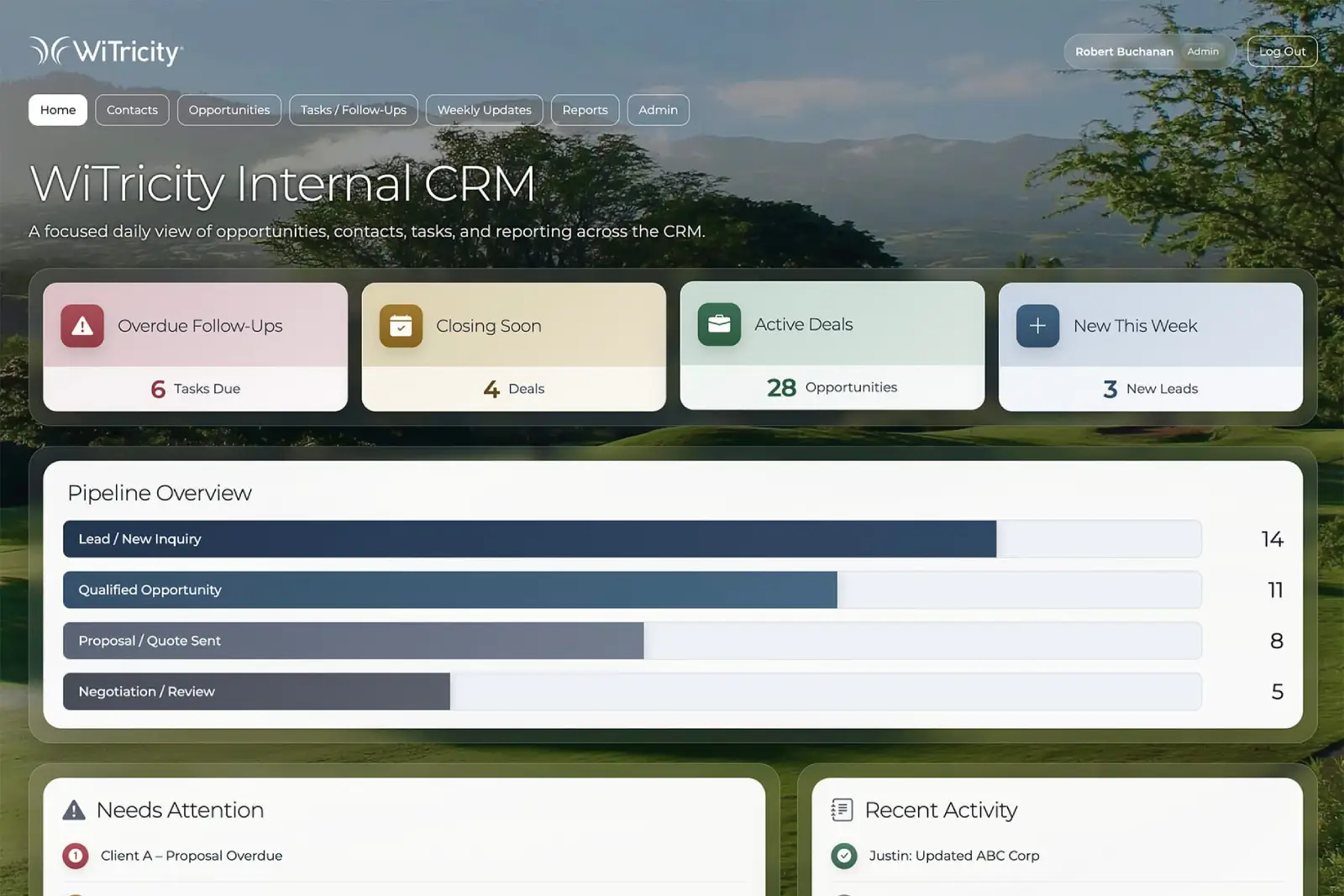
Task: Click the New This Week plus icon
Action: pyautogui.click(x=1037, y=326)
